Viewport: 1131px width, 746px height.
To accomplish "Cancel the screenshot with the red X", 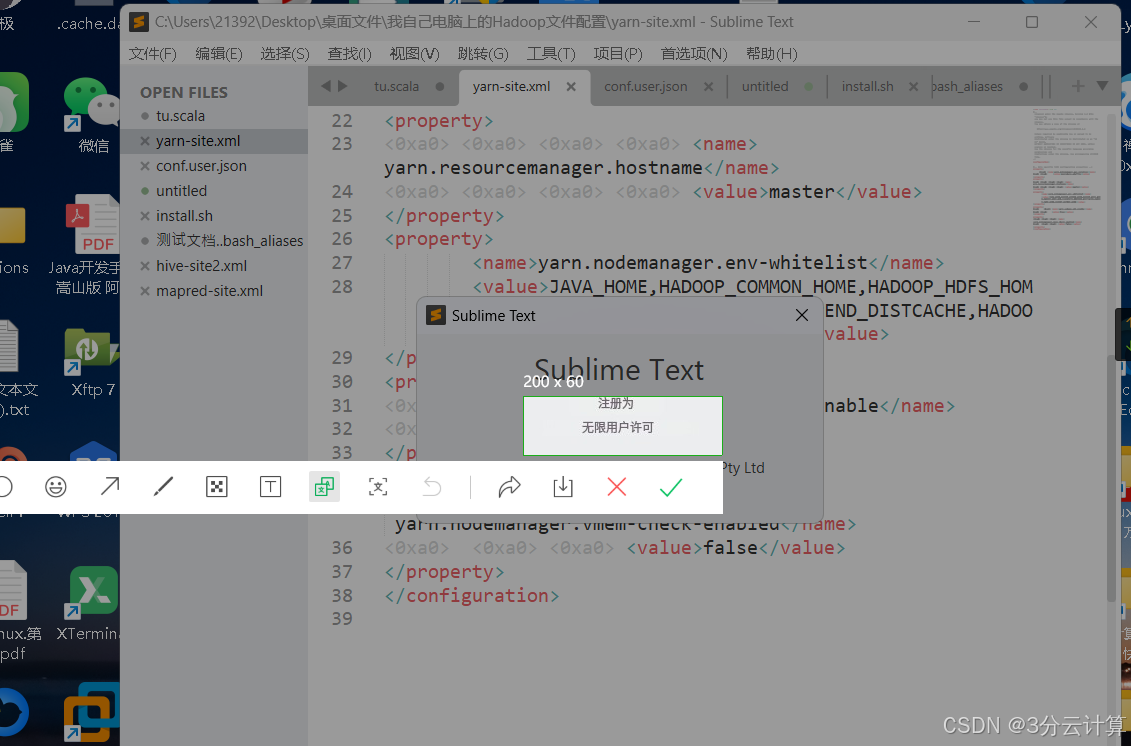I will pos(617,487).
